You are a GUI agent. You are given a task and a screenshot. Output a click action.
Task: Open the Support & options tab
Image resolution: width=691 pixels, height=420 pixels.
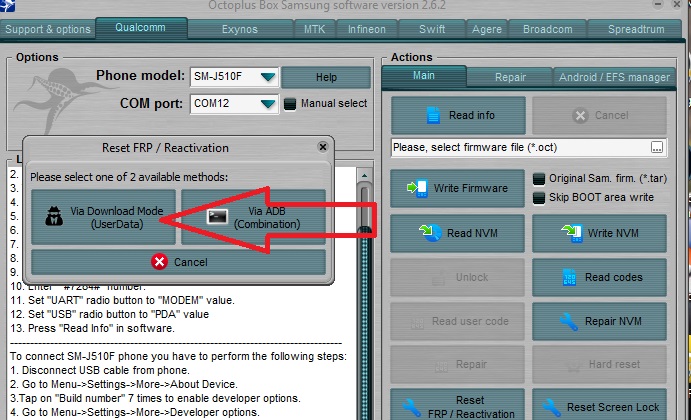tap(48, 29)
